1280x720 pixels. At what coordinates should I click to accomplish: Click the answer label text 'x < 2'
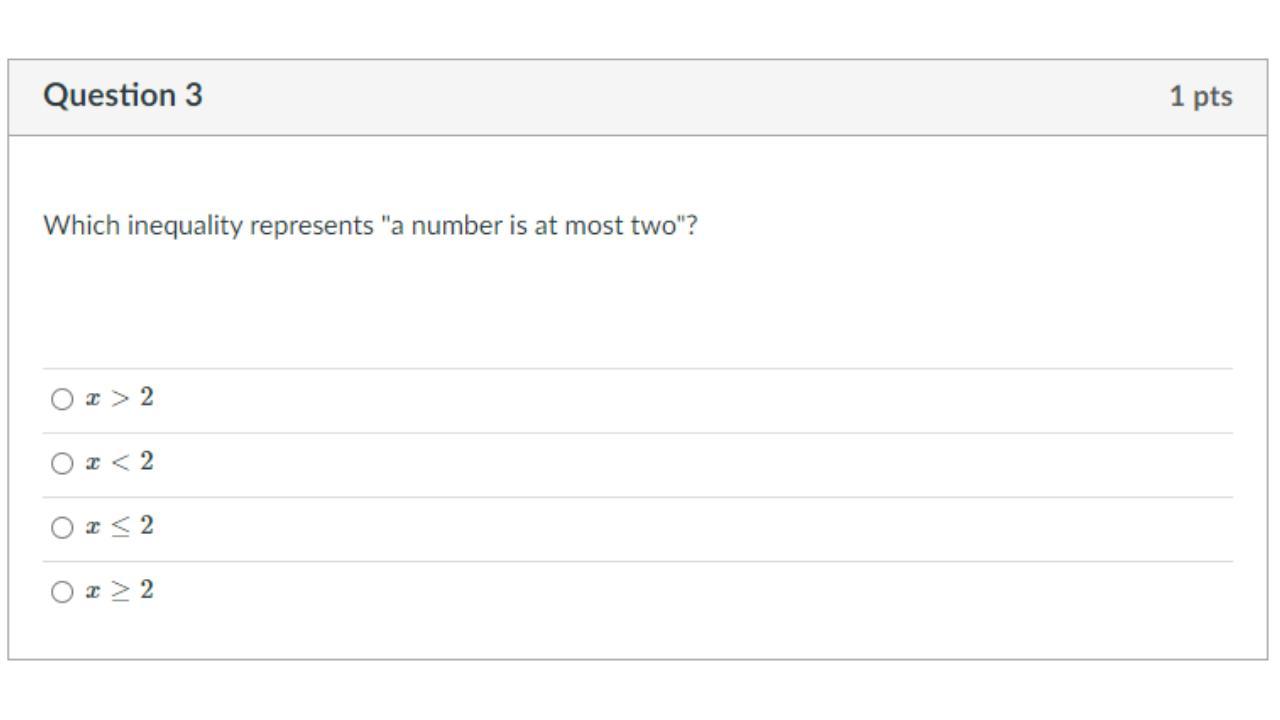pyautogui.click(x=120, y=462)
